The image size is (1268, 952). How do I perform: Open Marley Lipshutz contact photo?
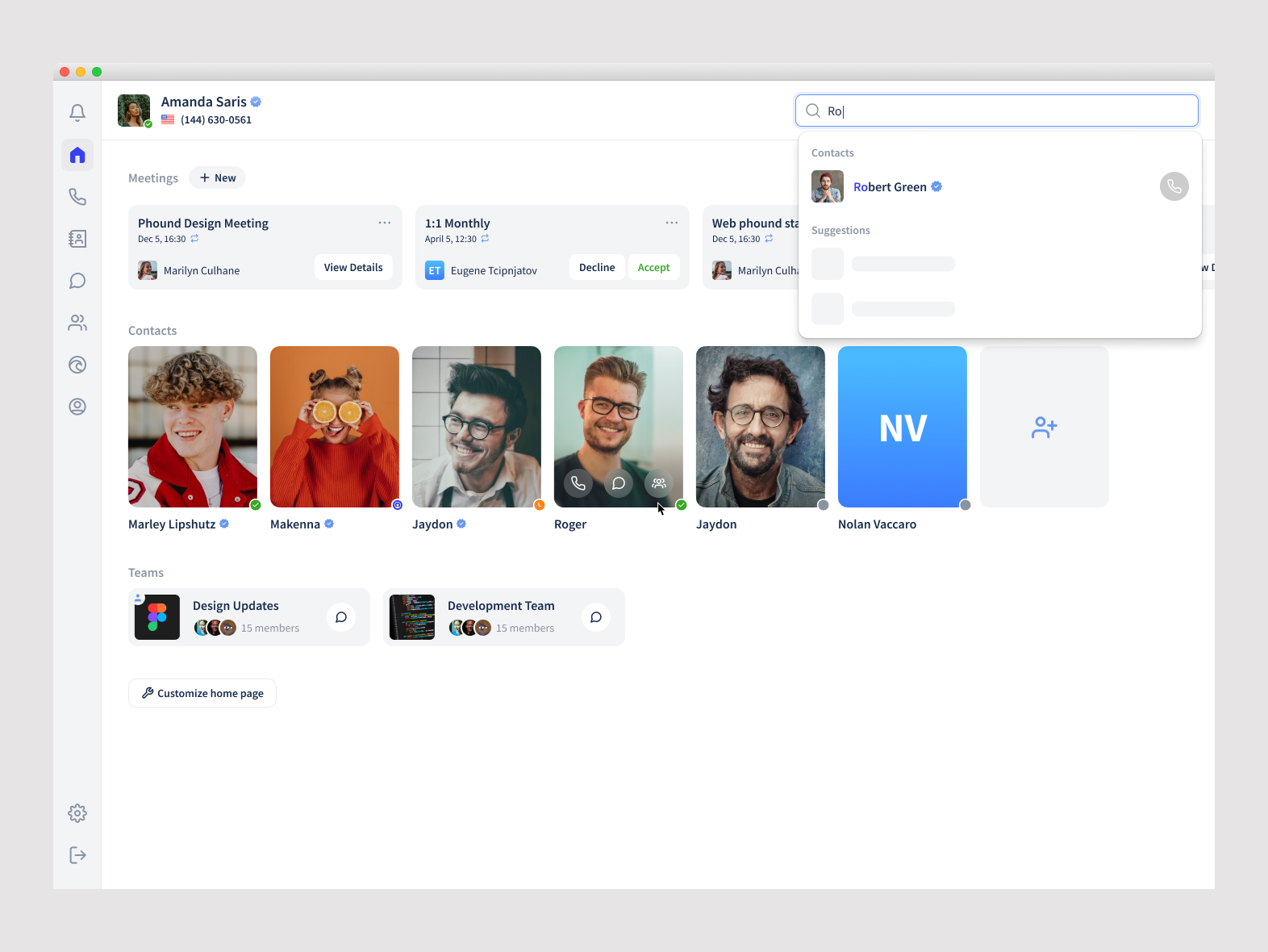point(193,427)
